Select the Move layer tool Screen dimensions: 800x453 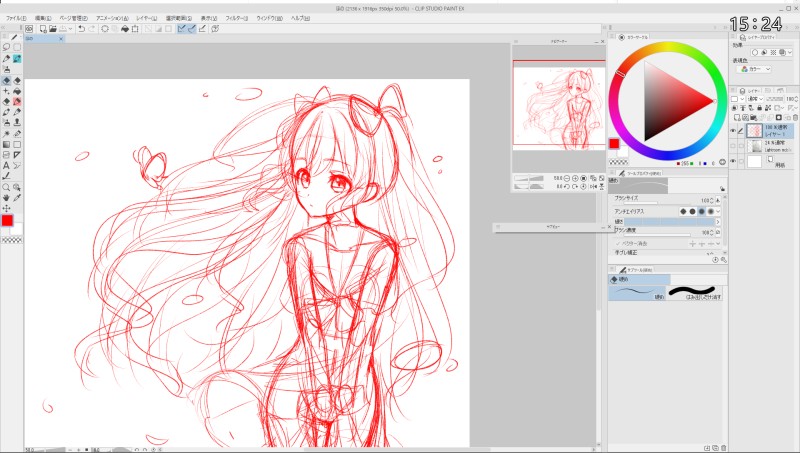[6, 209]
